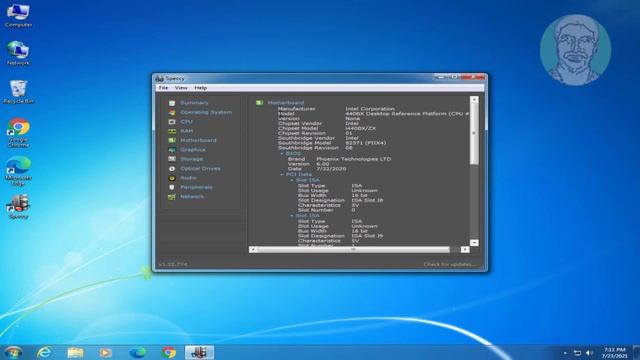Screen dimensions: 640x360
Task: Open the Storage section
Action: click(191, 159)
